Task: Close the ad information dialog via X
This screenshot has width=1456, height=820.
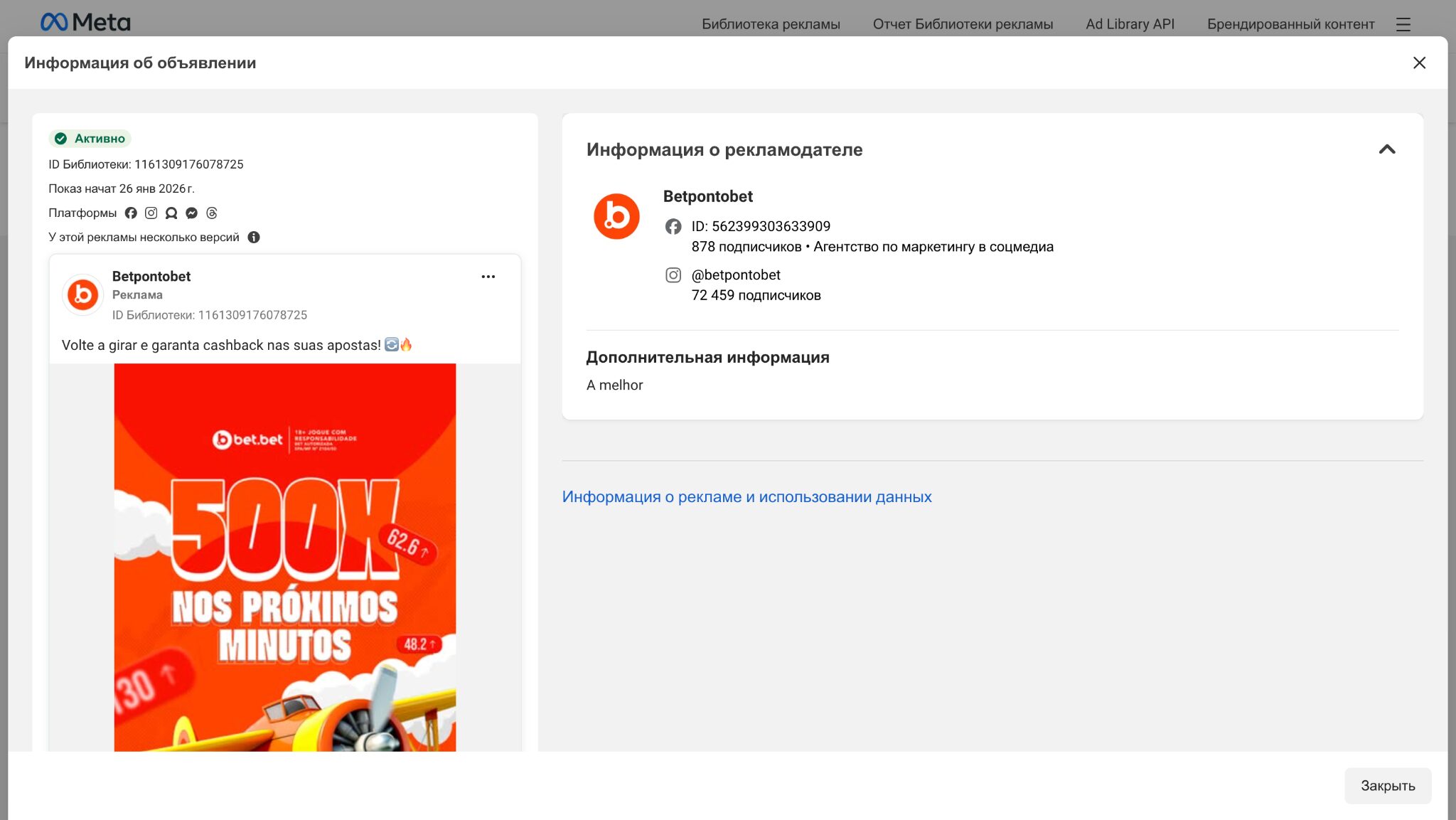Action: (x=1419, y=63)
